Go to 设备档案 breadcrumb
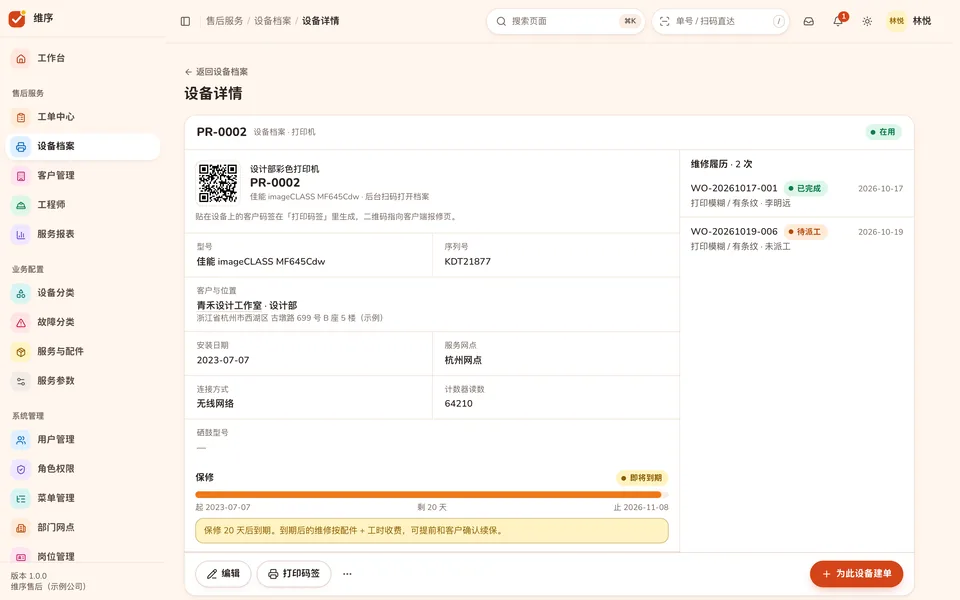Image resolution: width=960 pixels, height=600 pixels. 272,21
